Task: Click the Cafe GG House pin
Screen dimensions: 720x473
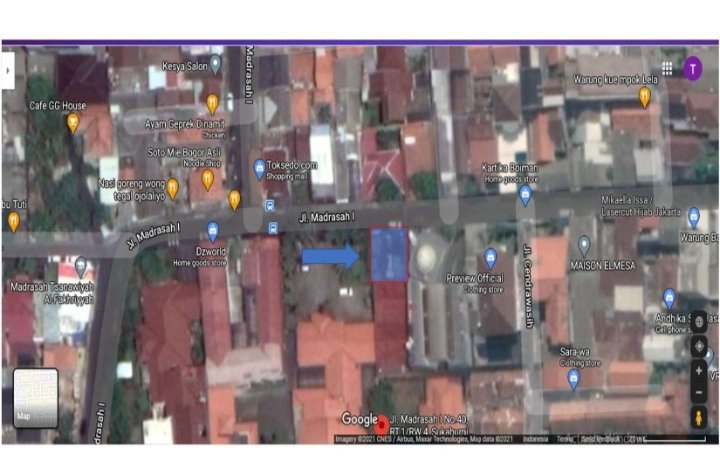Action: tap(73, 123)
